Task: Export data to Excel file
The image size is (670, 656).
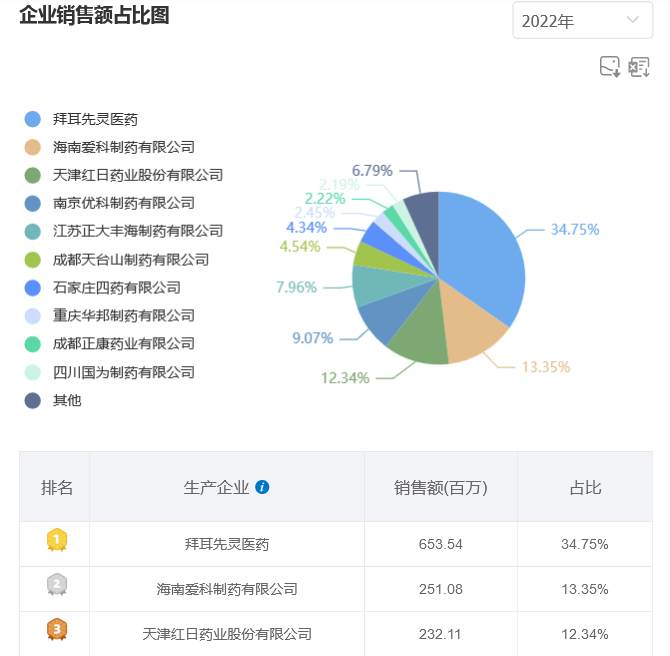Action: pos(639,67)
